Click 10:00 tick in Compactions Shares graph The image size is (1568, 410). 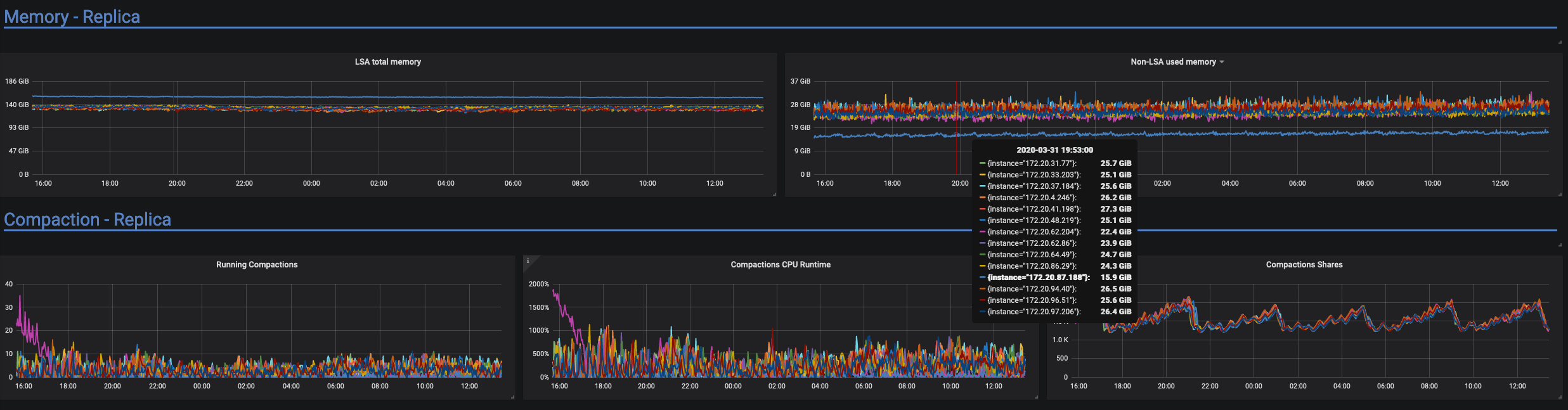[x=1473, y=386]
